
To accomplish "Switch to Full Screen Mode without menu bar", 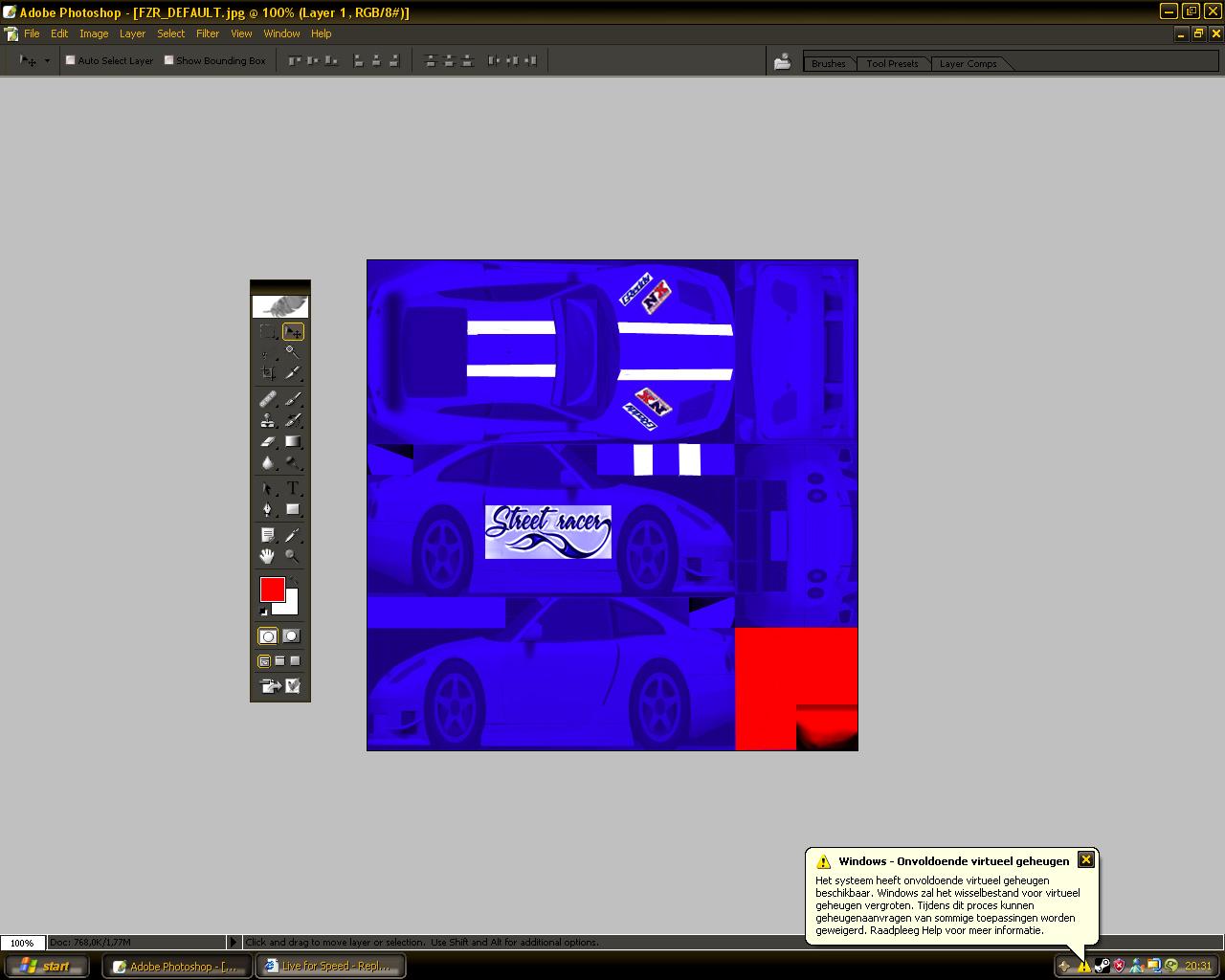I will [x=296, y=661].
